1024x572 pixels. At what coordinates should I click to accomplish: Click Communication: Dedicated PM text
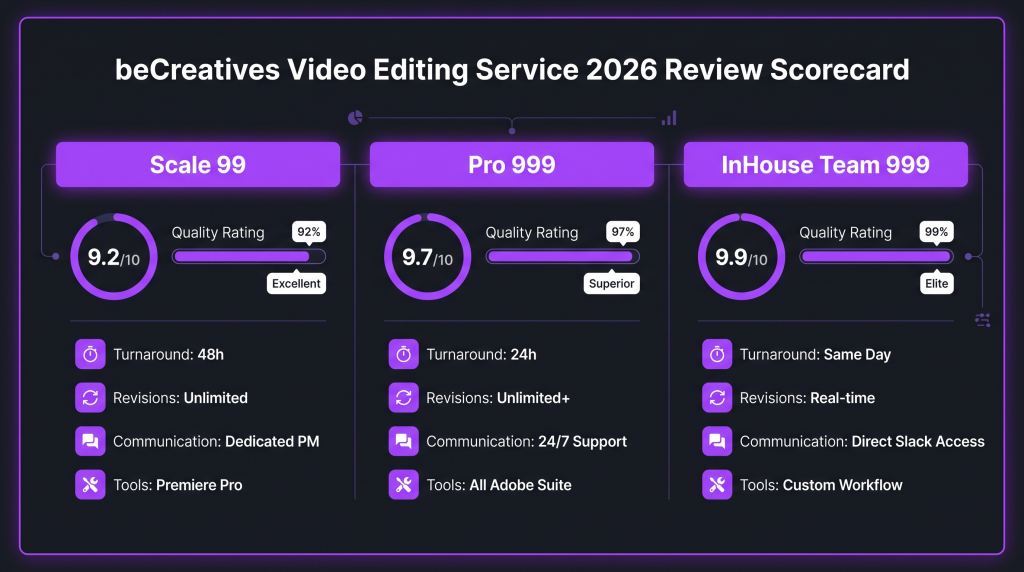[x=216, y=441]
